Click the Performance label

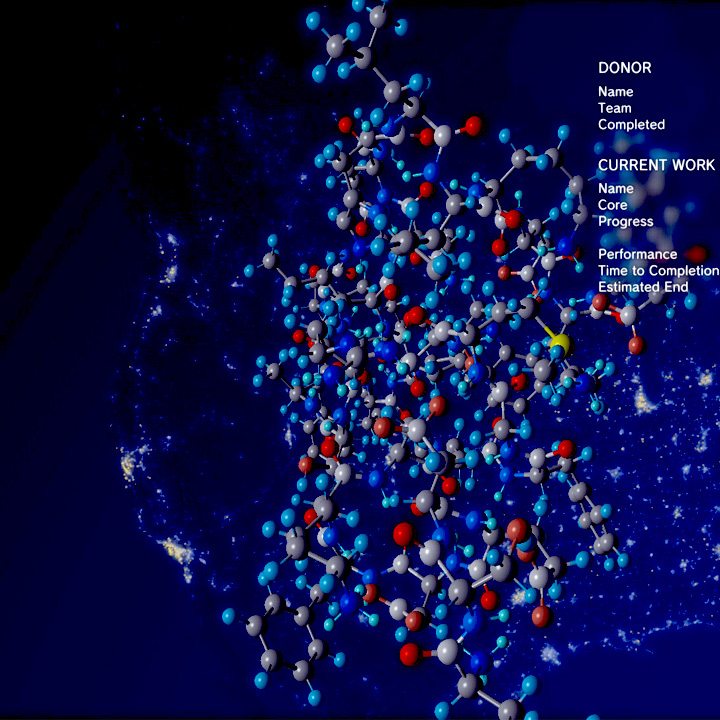click(637, 254)
